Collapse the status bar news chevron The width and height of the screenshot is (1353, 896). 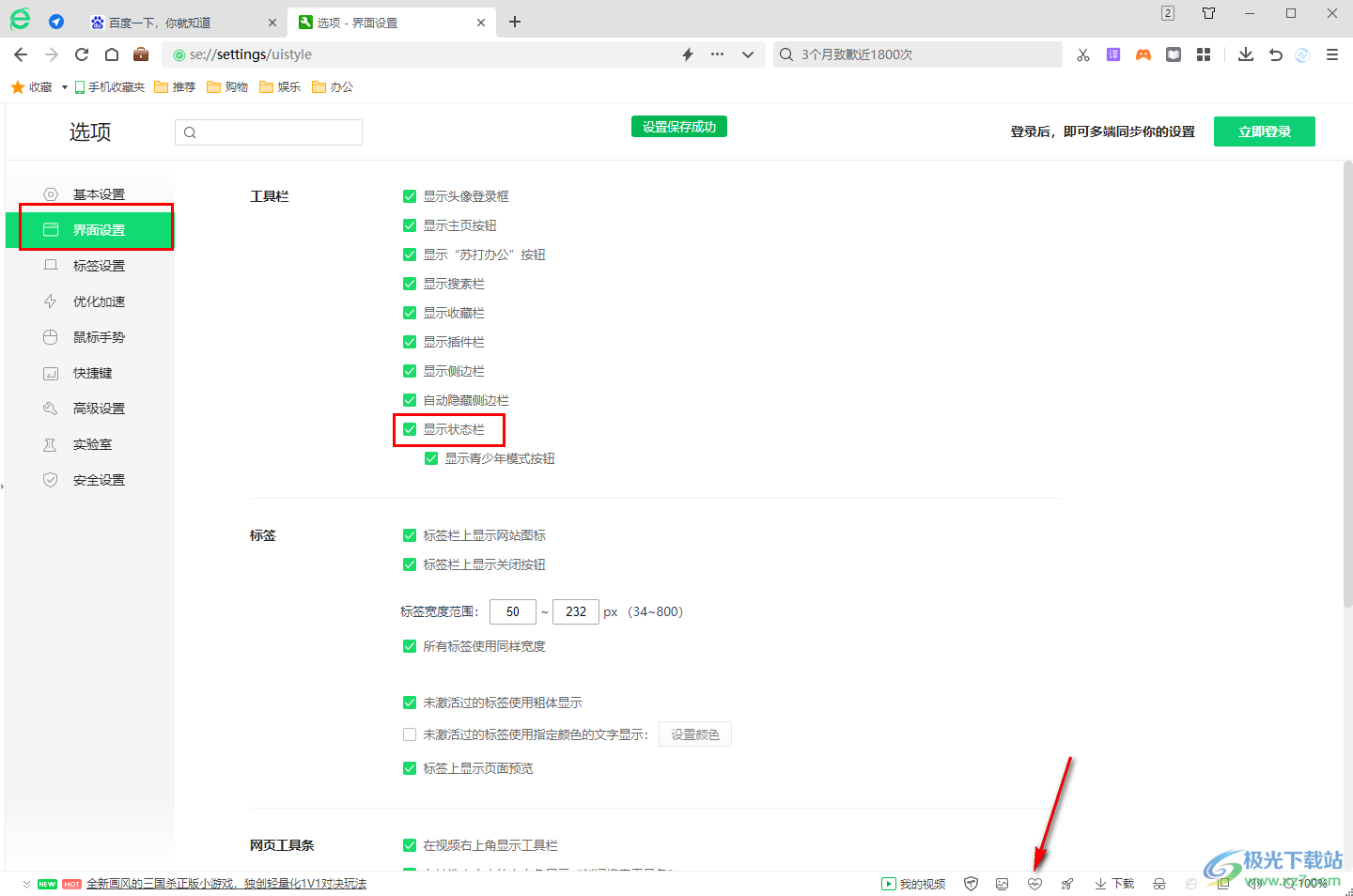coord(26,884)
